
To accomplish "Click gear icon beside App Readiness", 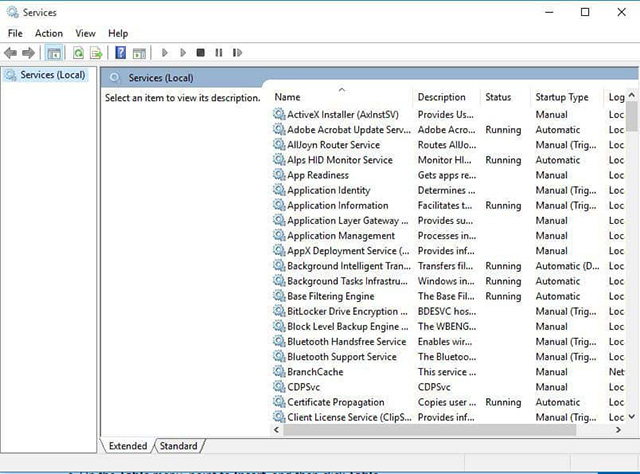I will (x=279, y=174).
